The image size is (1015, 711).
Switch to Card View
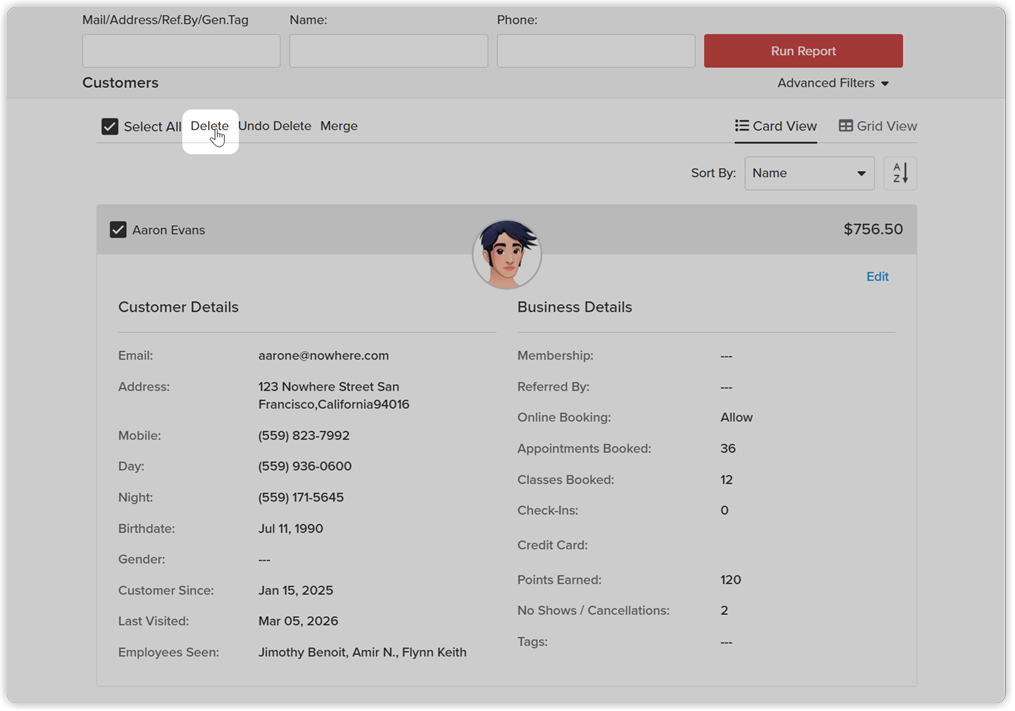[775, 126]
